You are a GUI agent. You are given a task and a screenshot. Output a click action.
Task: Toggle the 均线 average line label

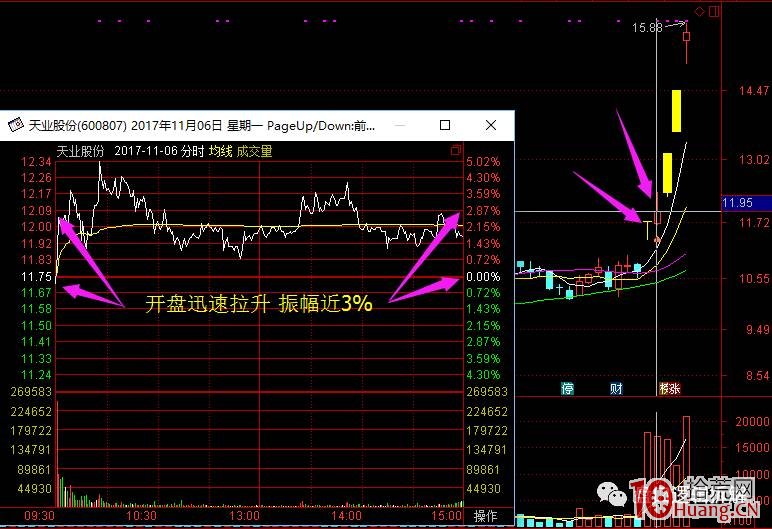tap(219, 151)
